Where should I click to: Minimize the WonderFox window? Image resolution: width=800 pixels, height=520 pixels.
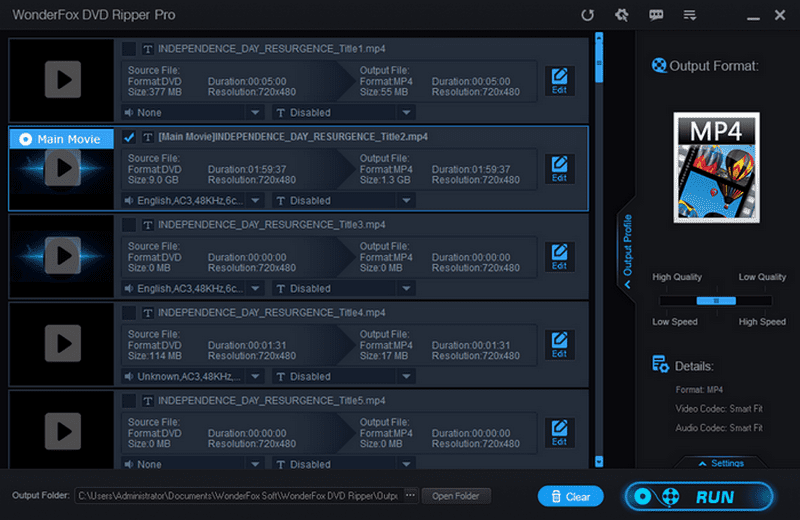(753, 16)
